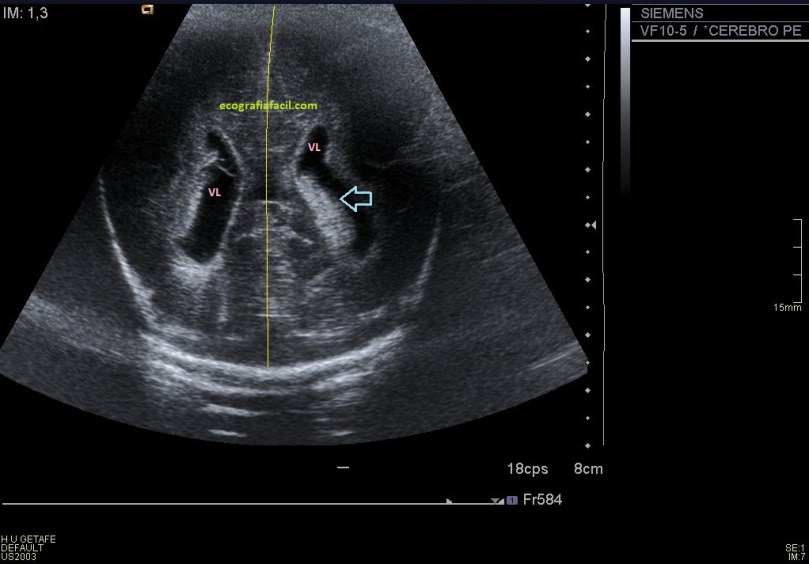
Task: Click the small play triangle on cine bar
Action: tap(449, 501)
